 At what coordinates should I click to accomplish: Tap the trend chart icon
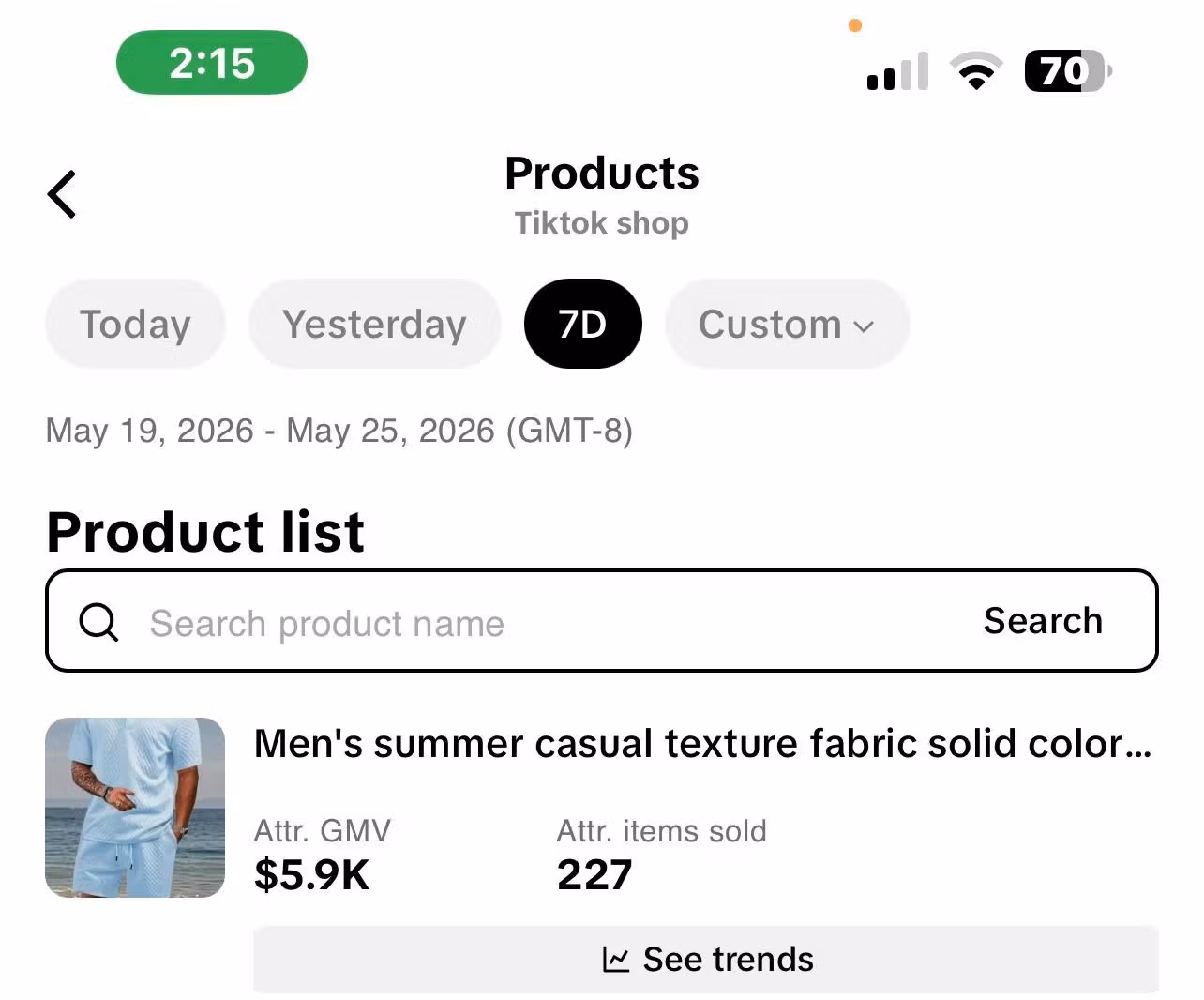[x=615, y=960]
